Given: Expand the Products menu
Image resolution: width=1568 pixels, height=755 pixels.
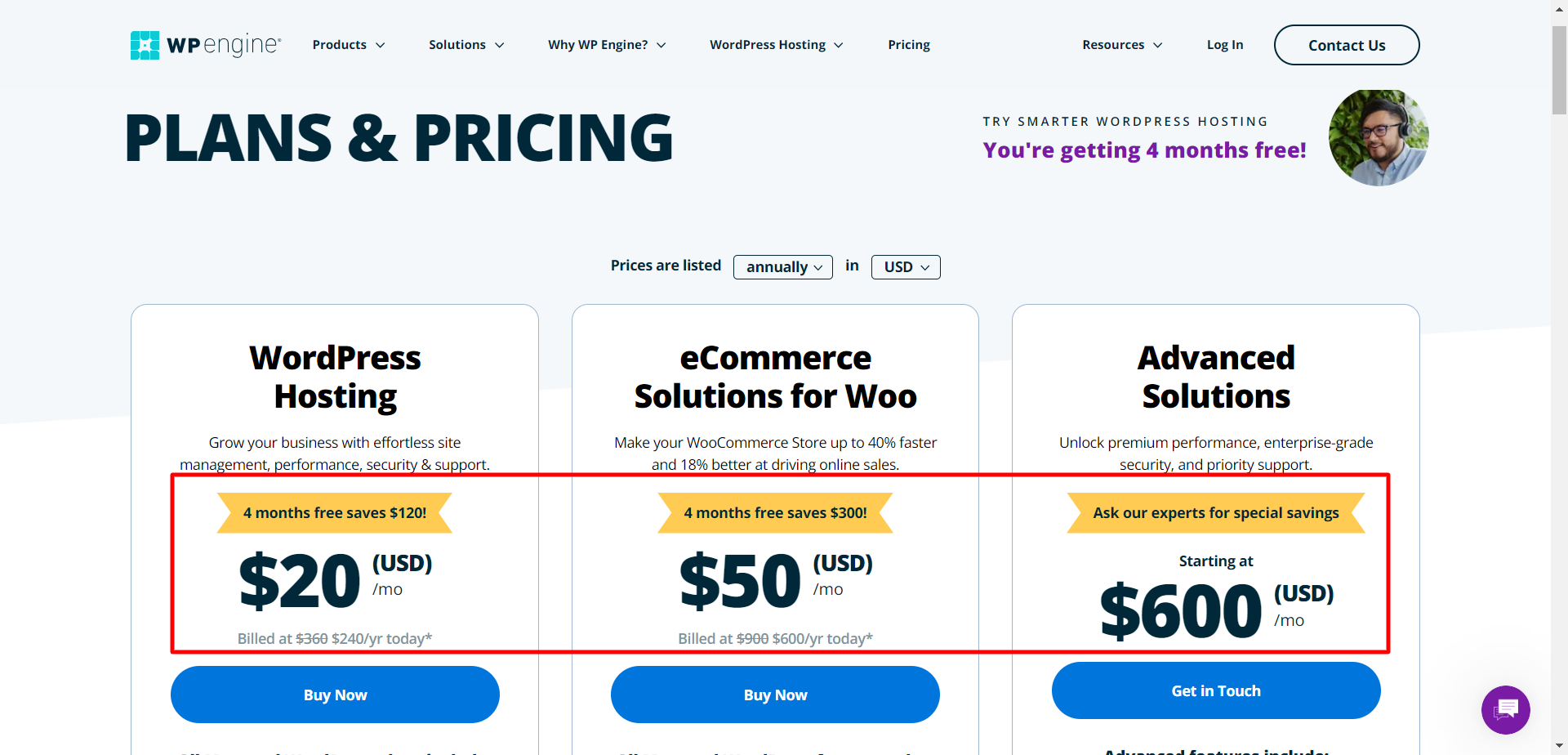Looking at the screenshot, I should (349, 45).
